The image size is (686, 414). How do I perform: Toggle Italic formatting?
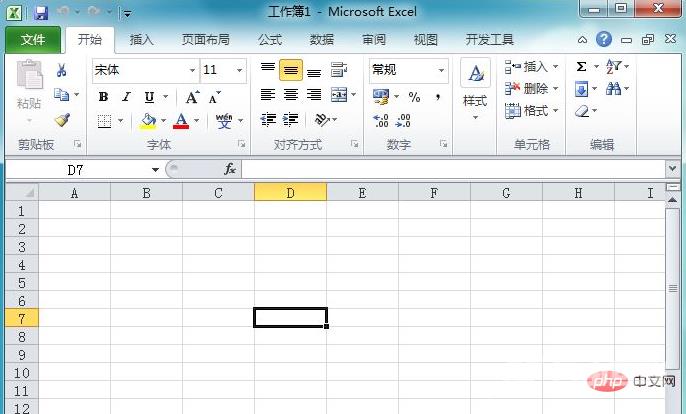(126, 97)
